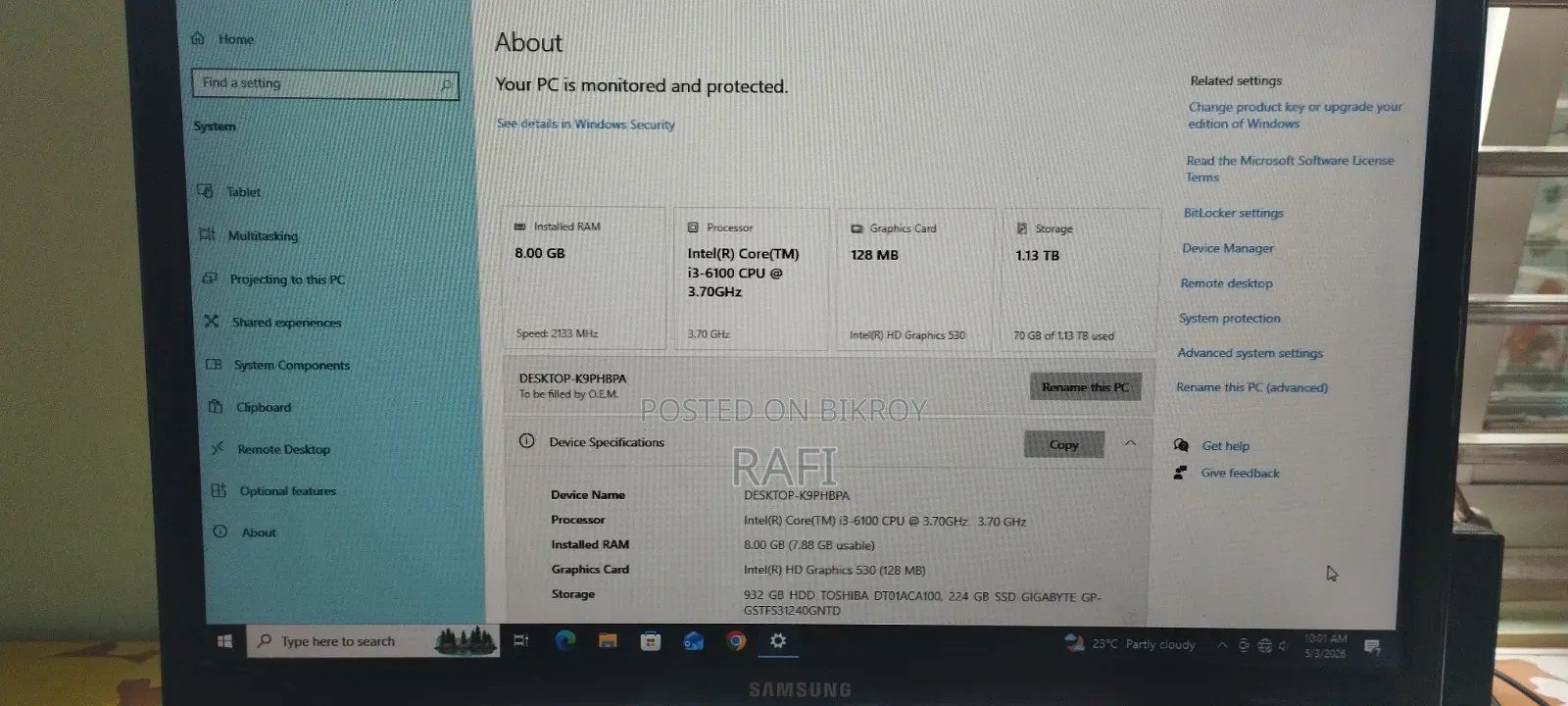Open the Tablet settings page

243,192
